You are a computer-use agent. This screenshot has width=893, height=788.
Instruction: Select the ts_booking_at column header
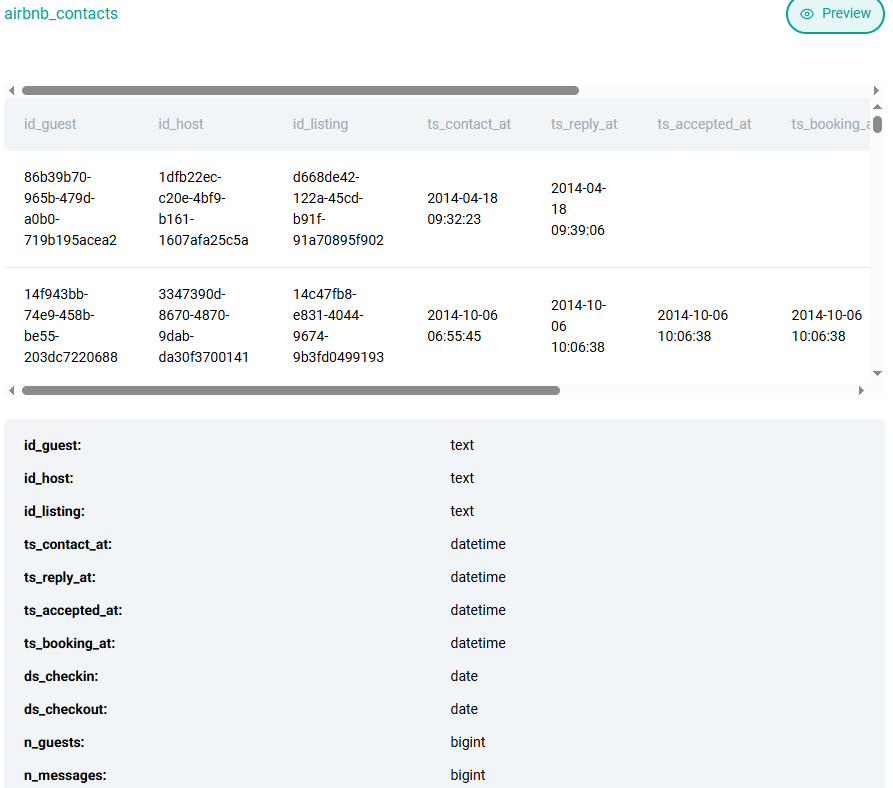(830, 124)
